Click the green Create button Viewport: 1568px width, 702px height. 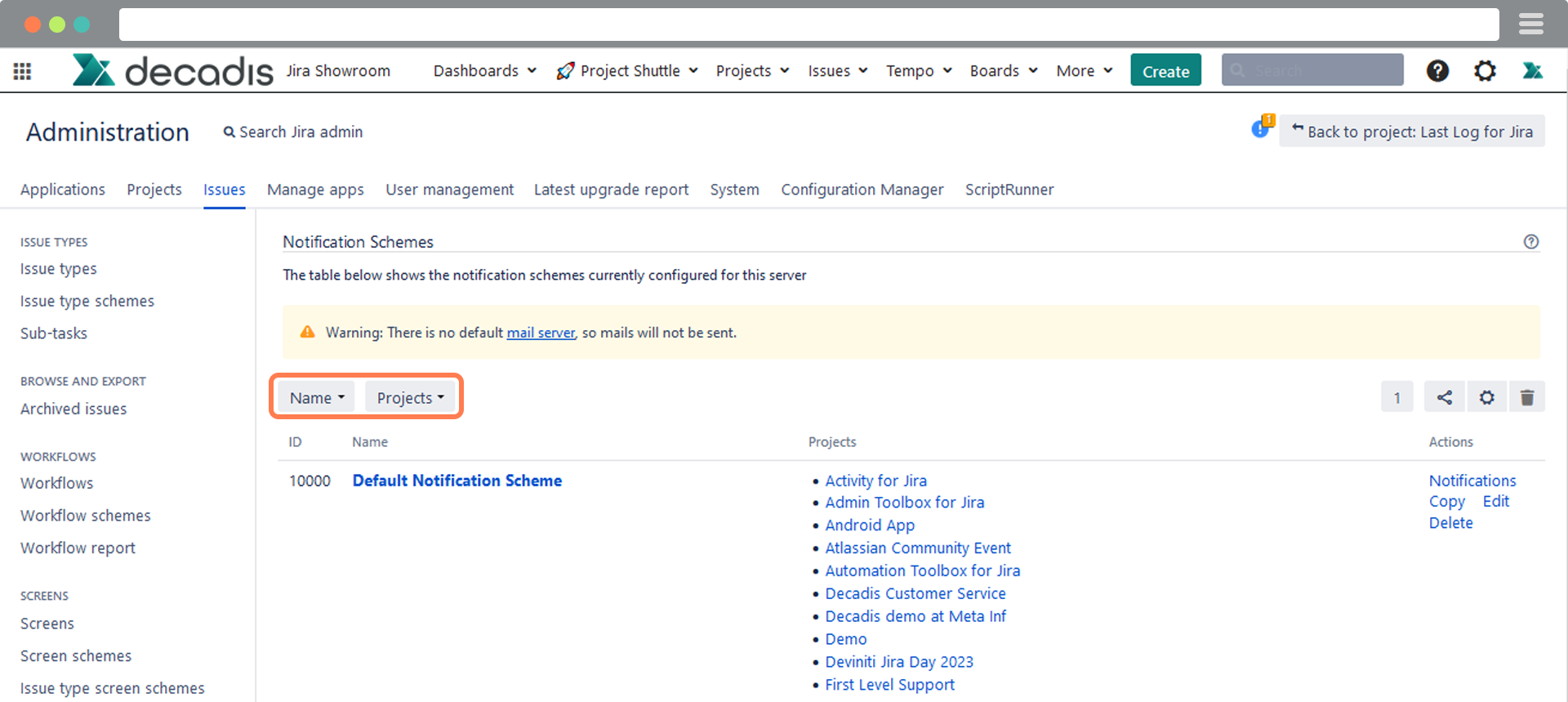pyautogui.click(x=1165, y=71)
